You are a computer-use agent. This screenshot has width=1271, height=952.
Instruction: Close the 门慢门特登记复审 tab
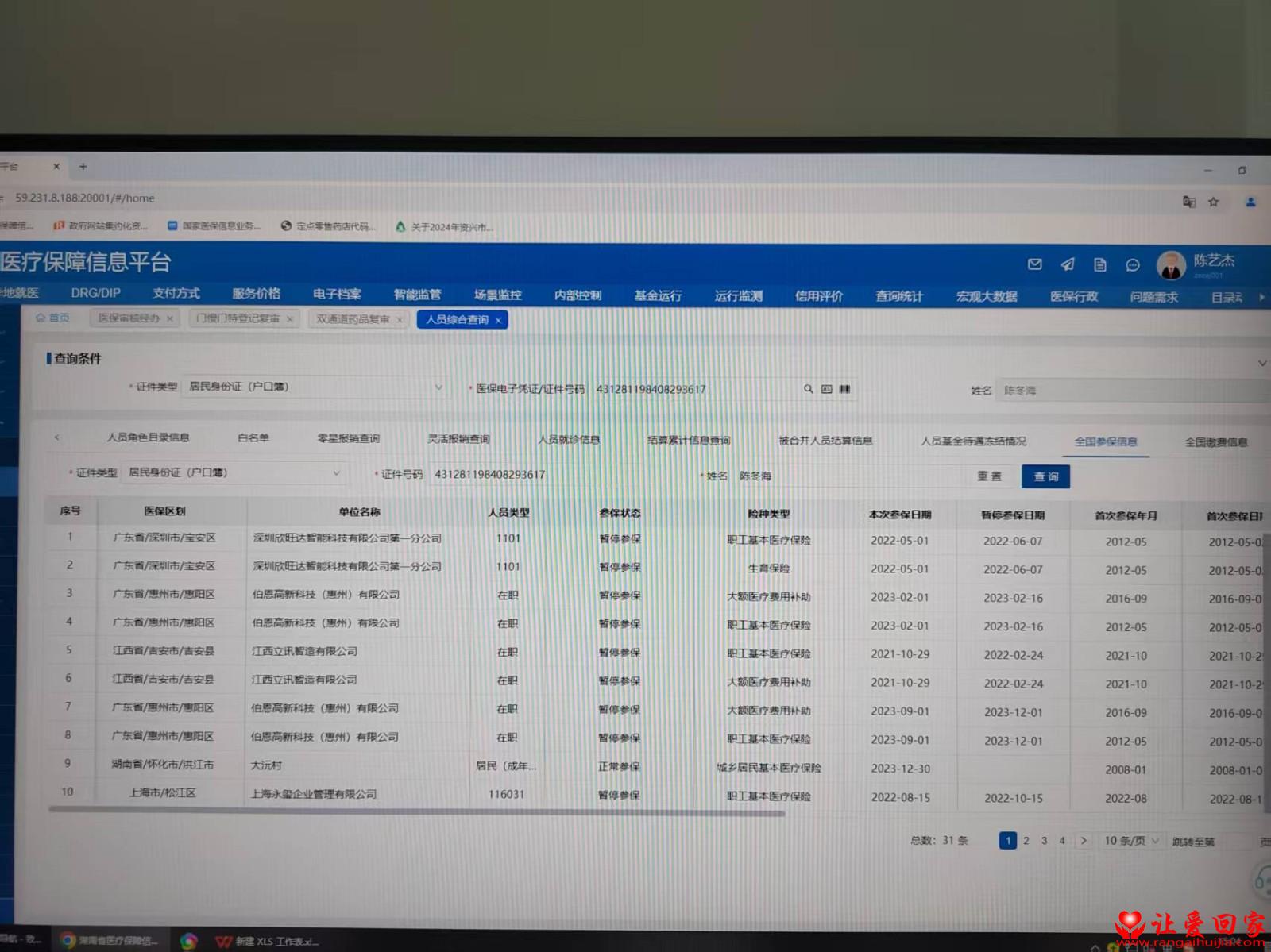[x=290, y=319]
